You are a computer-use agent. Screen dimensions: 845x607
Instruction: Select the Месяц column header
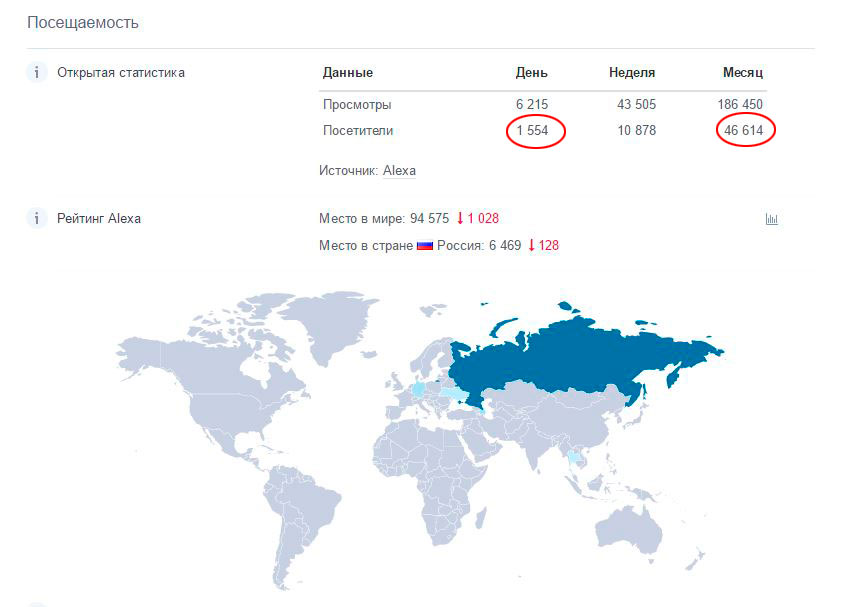[x=743, y=72]
